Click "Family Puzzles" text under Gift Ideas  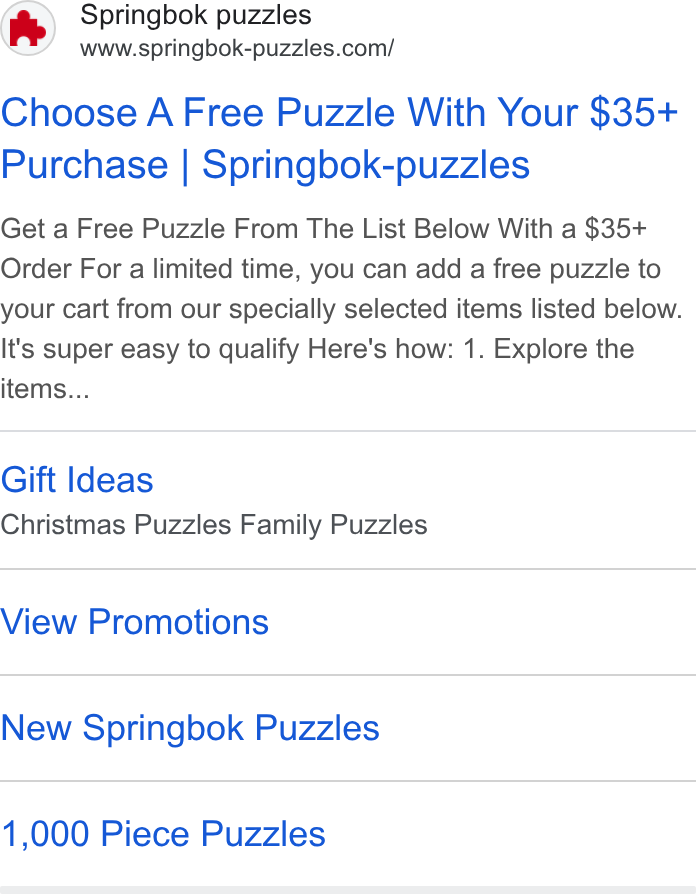point(333,525)
